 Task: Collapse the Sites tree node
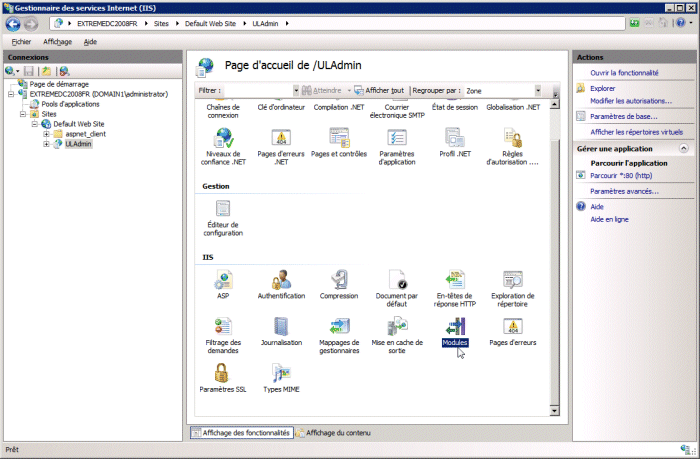(23, 114)
